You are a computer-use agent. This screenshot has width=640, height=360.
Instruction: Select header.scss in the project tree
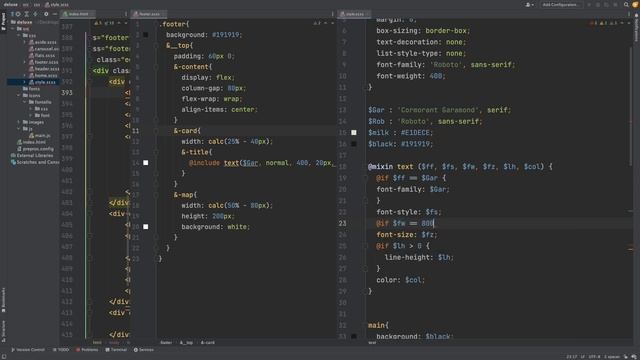tap(44, 69)
